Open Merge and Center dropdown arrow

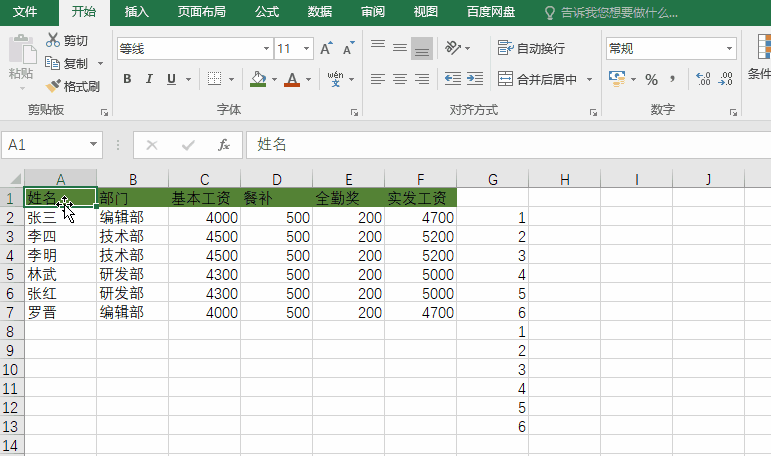[589, 79]
